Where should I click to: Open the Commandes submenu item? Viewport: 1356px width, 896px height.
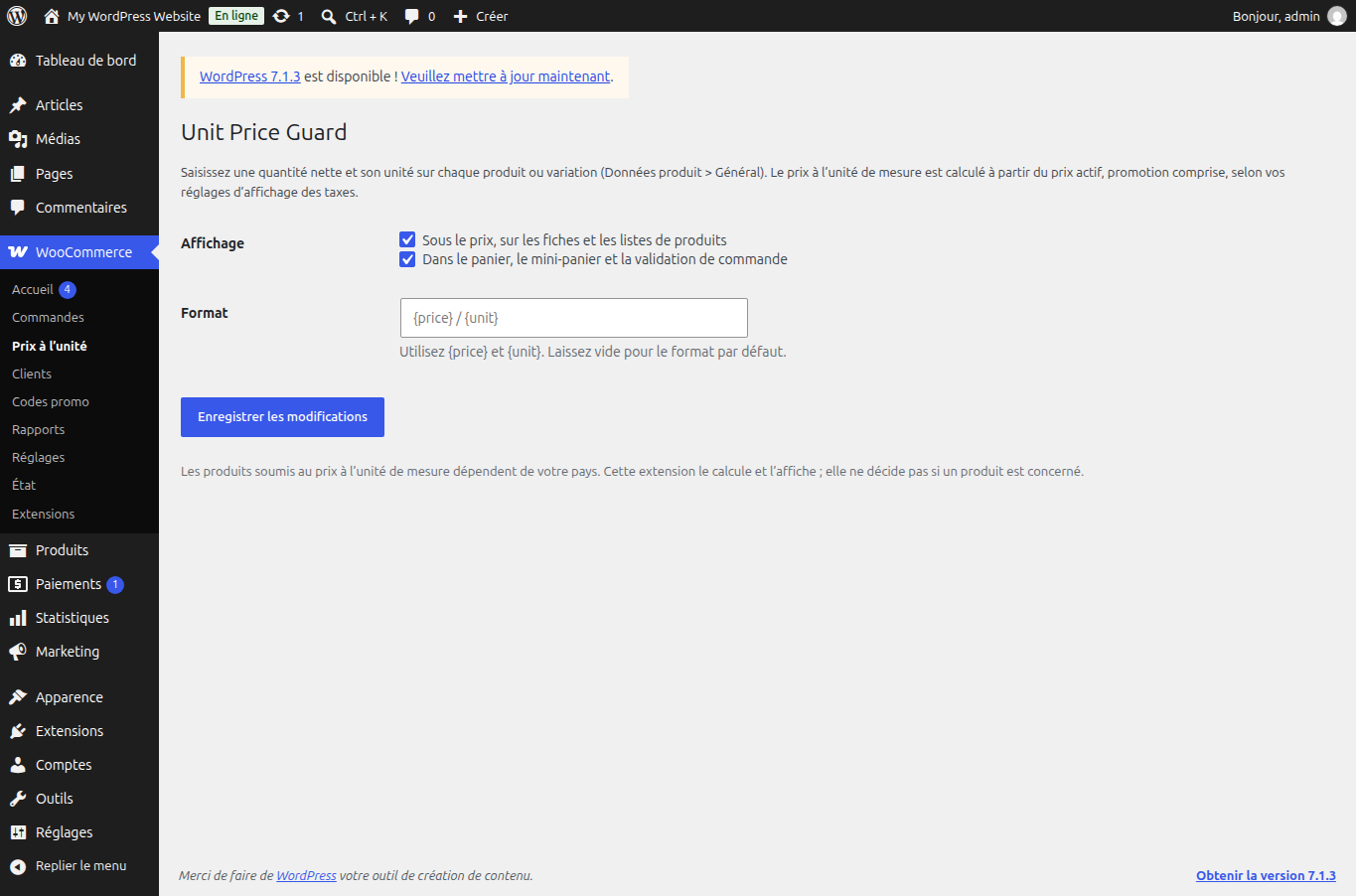48,318
